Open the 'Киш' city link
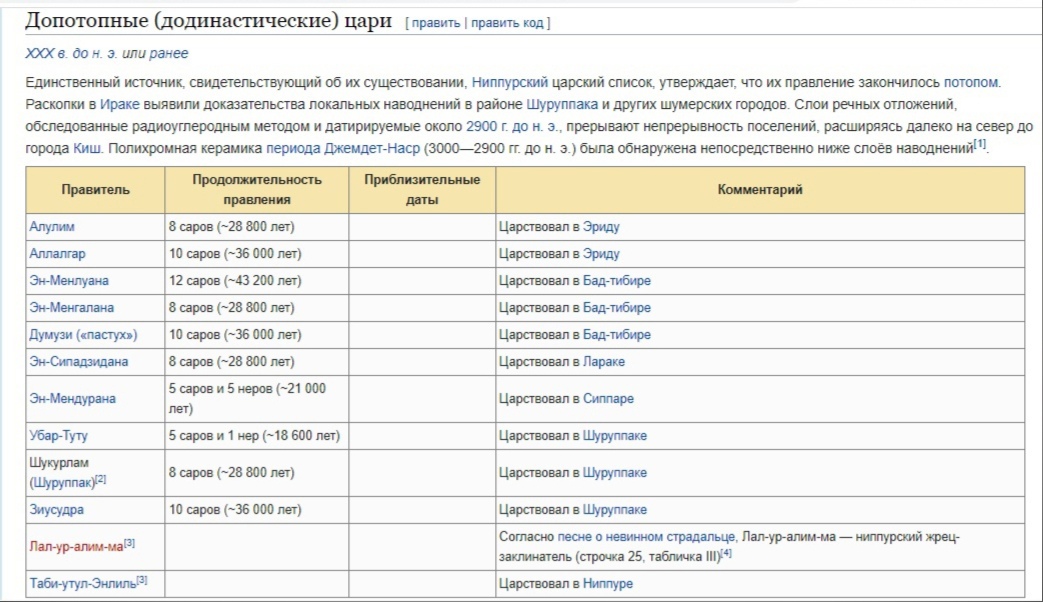The height and width of the screenshot is (602, 1043). 86,148
